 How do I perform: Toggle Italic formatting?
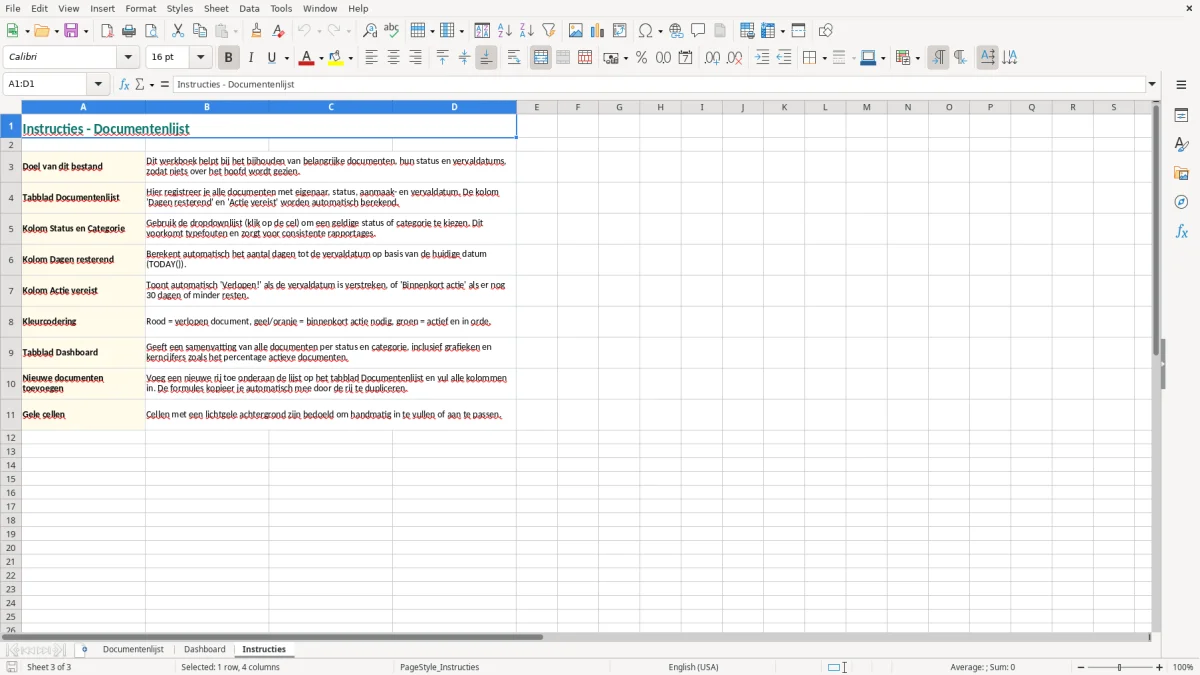pyautogui.click(x=251, y=58)
